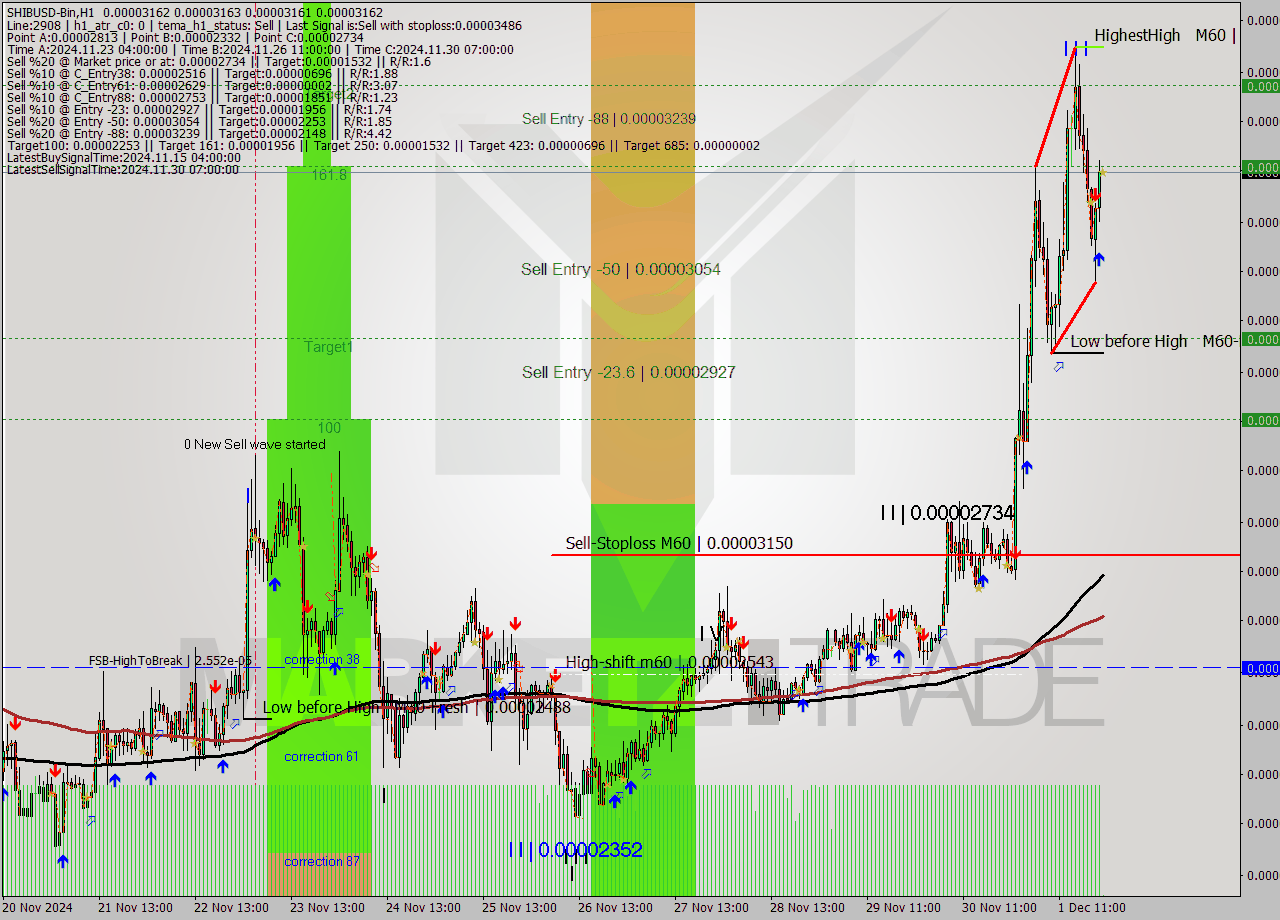Select the 'correction 87' label
Image resolution: width=1280 pixels, height=920 pixels.
(321, 861)
